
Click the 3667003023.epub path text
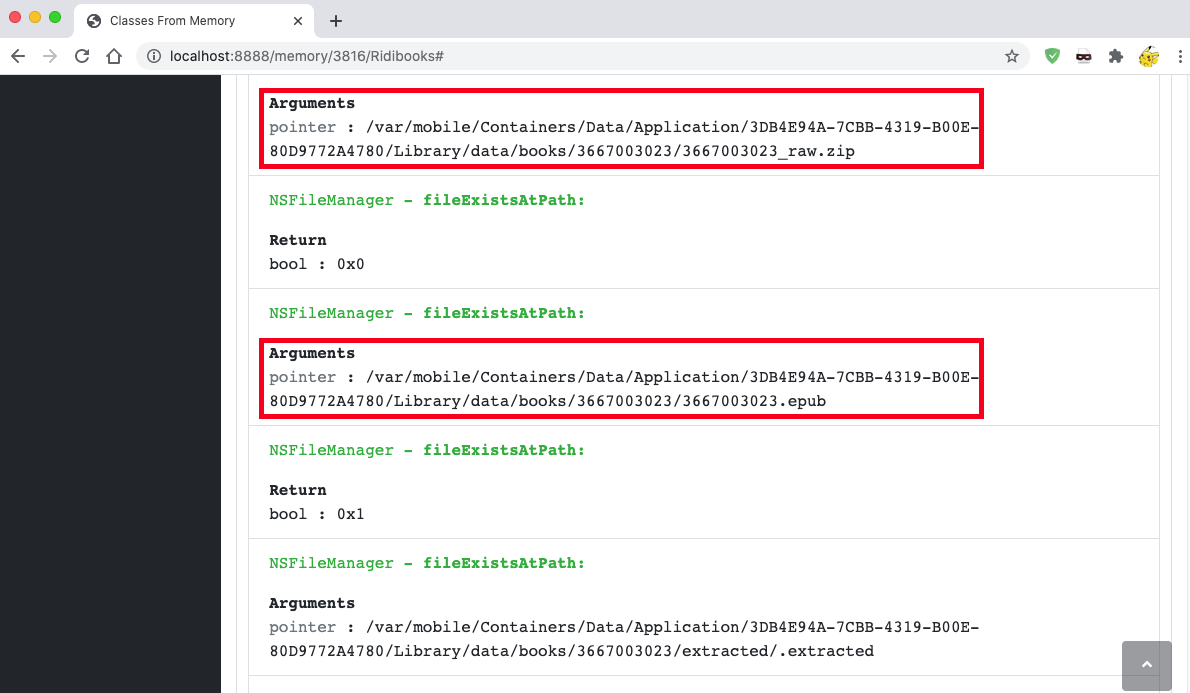[x=623, y=389]
